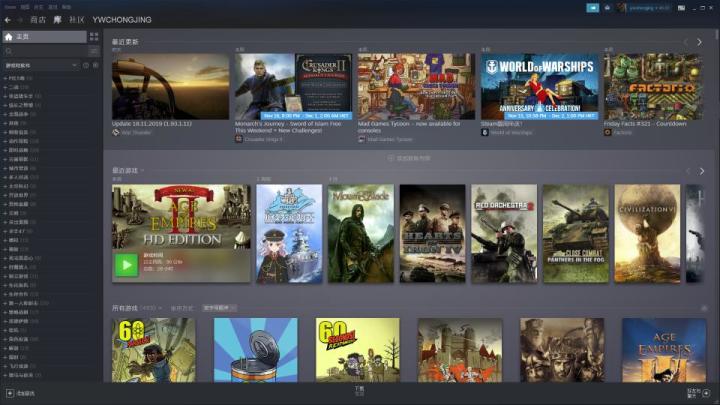Click the library search field

point(45,51)
